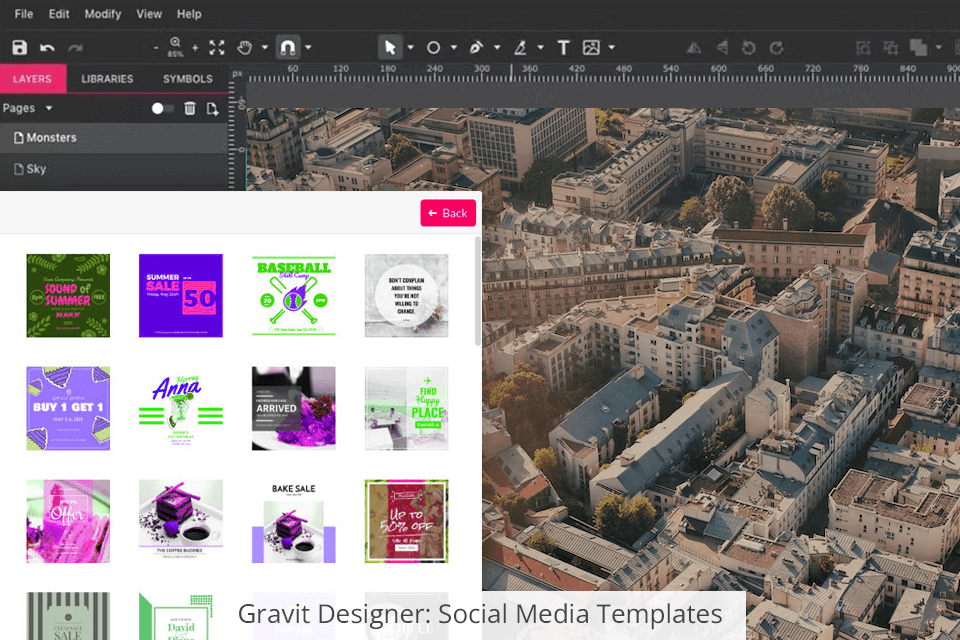Rotate selection clockwise
Image resolution: width=960 pixels, height=640 pixels.
pos(776,48)
